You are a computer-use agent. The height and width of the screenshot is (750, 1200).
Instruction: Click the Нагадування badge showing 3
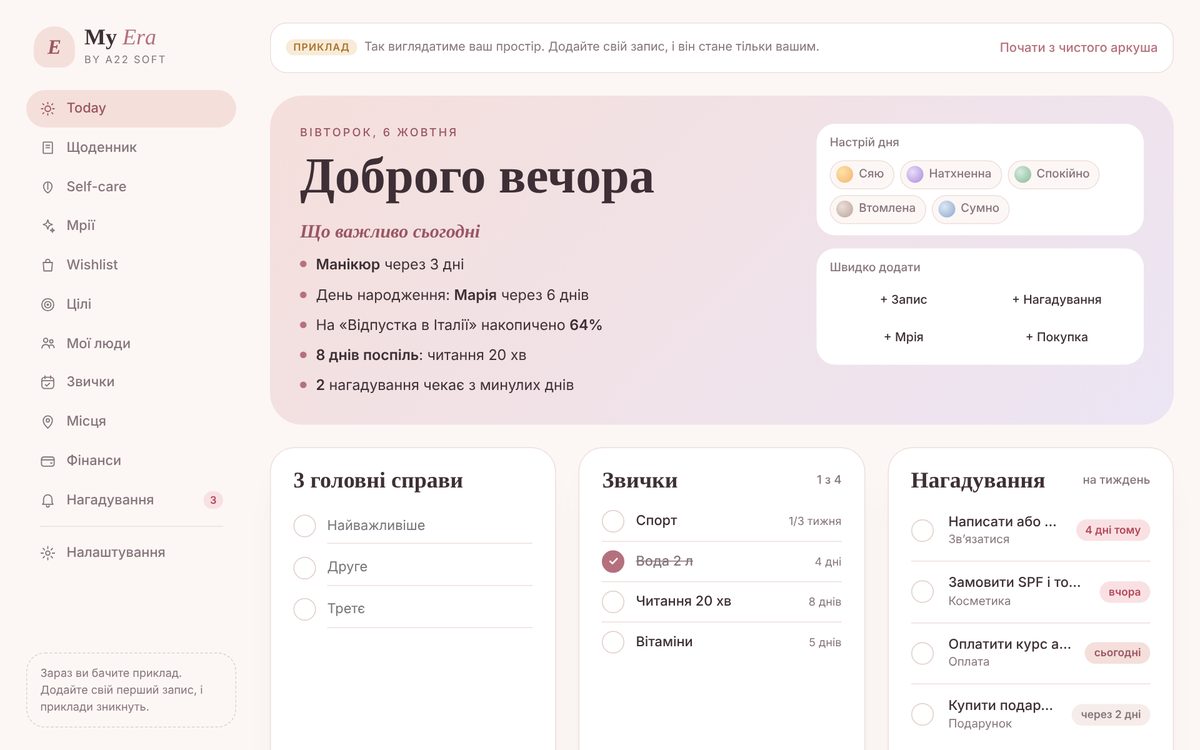coord(213,500)
